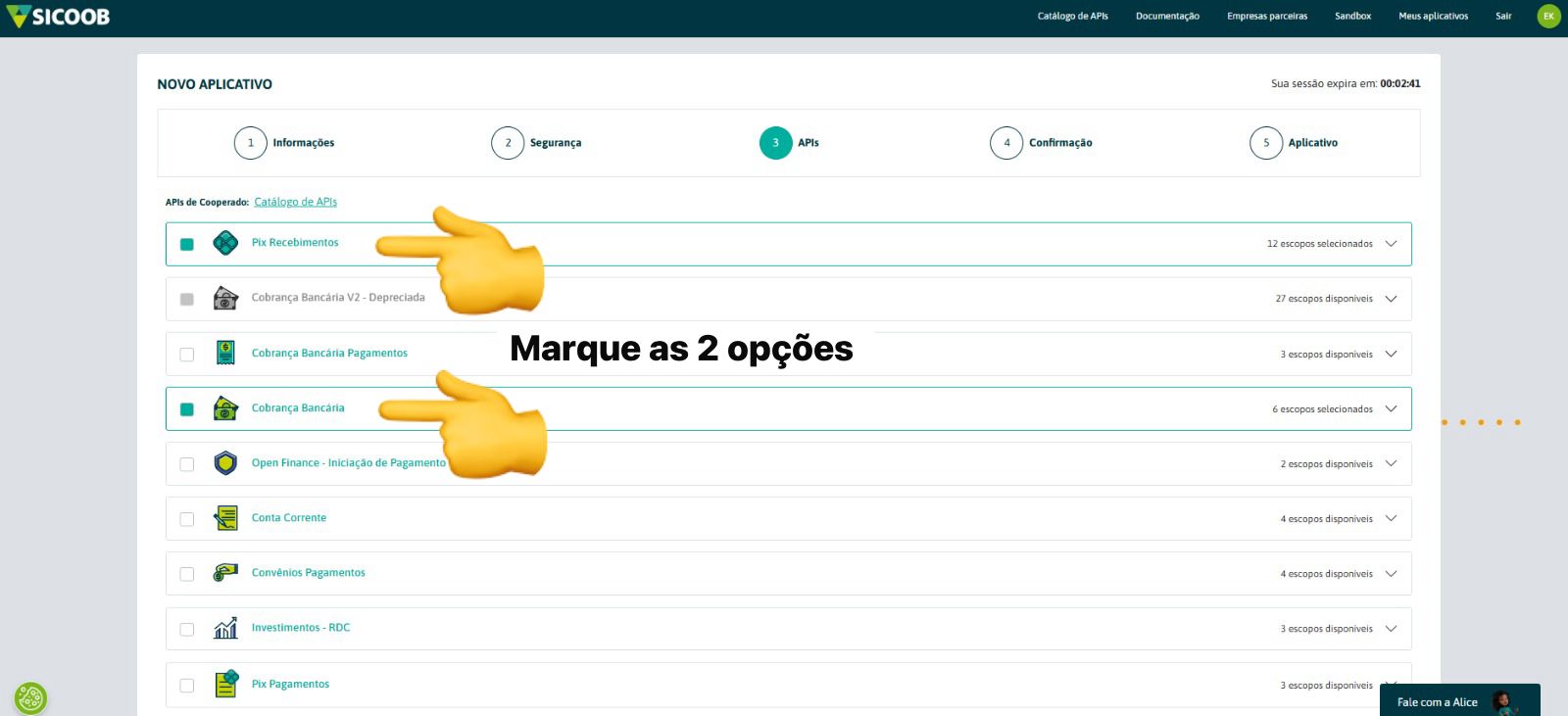This screenshot has height=716, width=1568.
Task: Open the Documentação menu item
Action: (x=1167, y=16)
